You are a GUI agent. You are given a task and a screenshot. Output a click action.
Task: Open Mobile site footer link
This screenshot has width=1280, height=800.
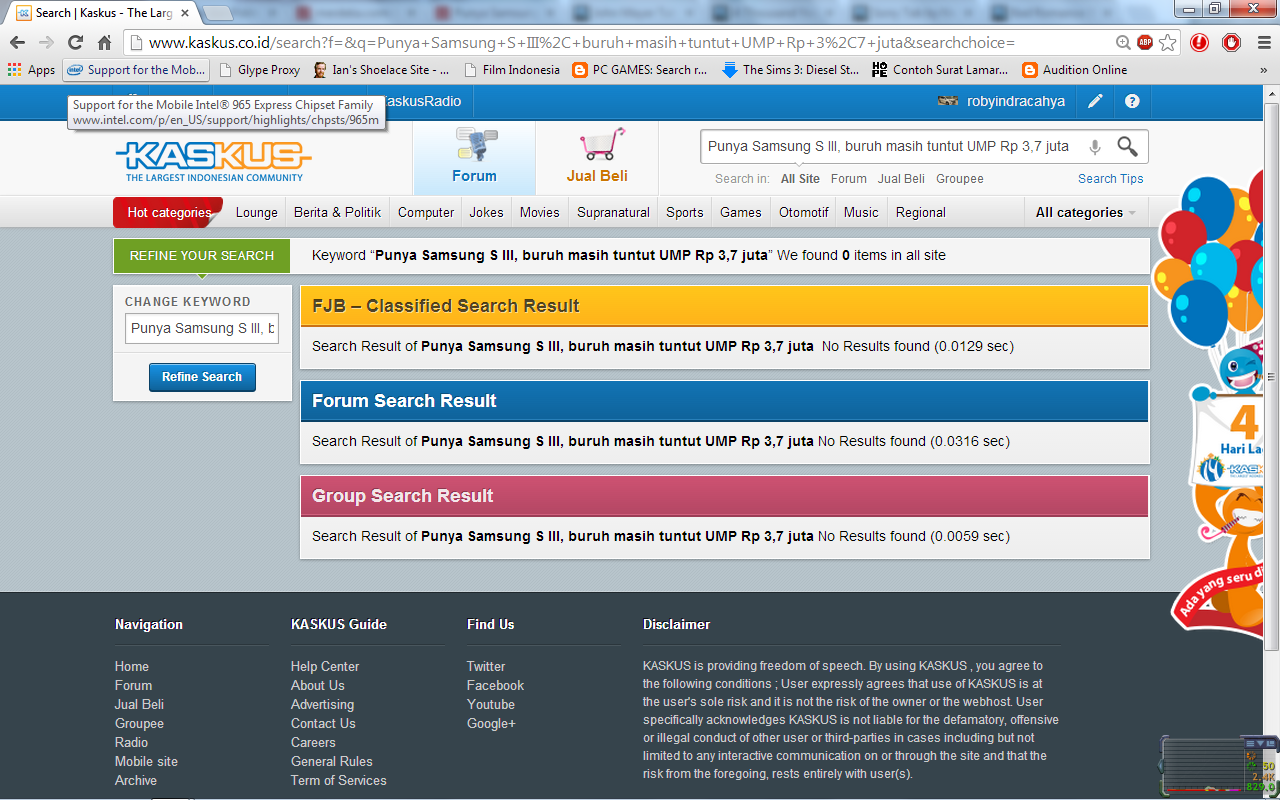pos(146,761)
